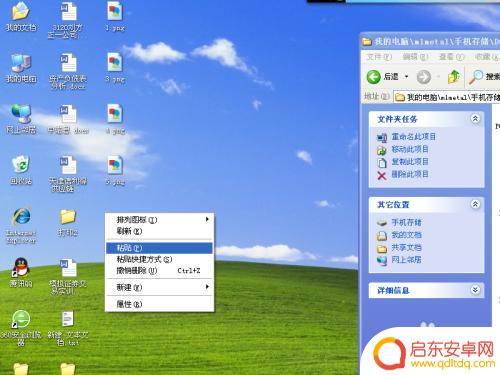Collapse the 其它位置 panel chevron
The image size is (500, 375).
475,204
